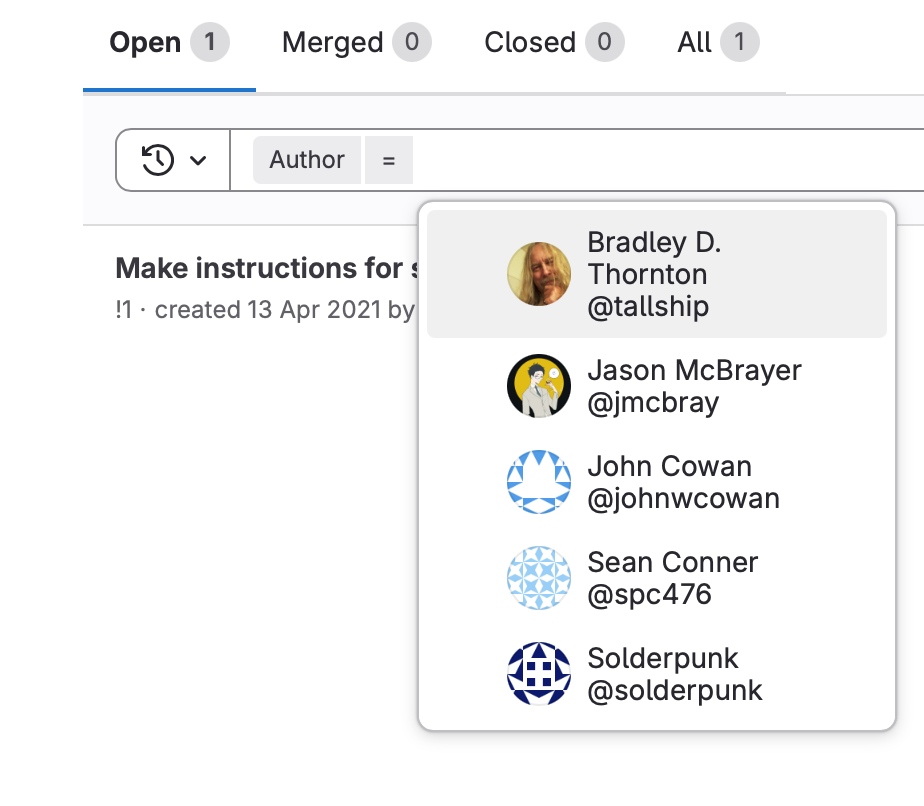Select the @tallship username option
Image resolution: width=924 pixels, height=806 pixels.
(648, 306)
